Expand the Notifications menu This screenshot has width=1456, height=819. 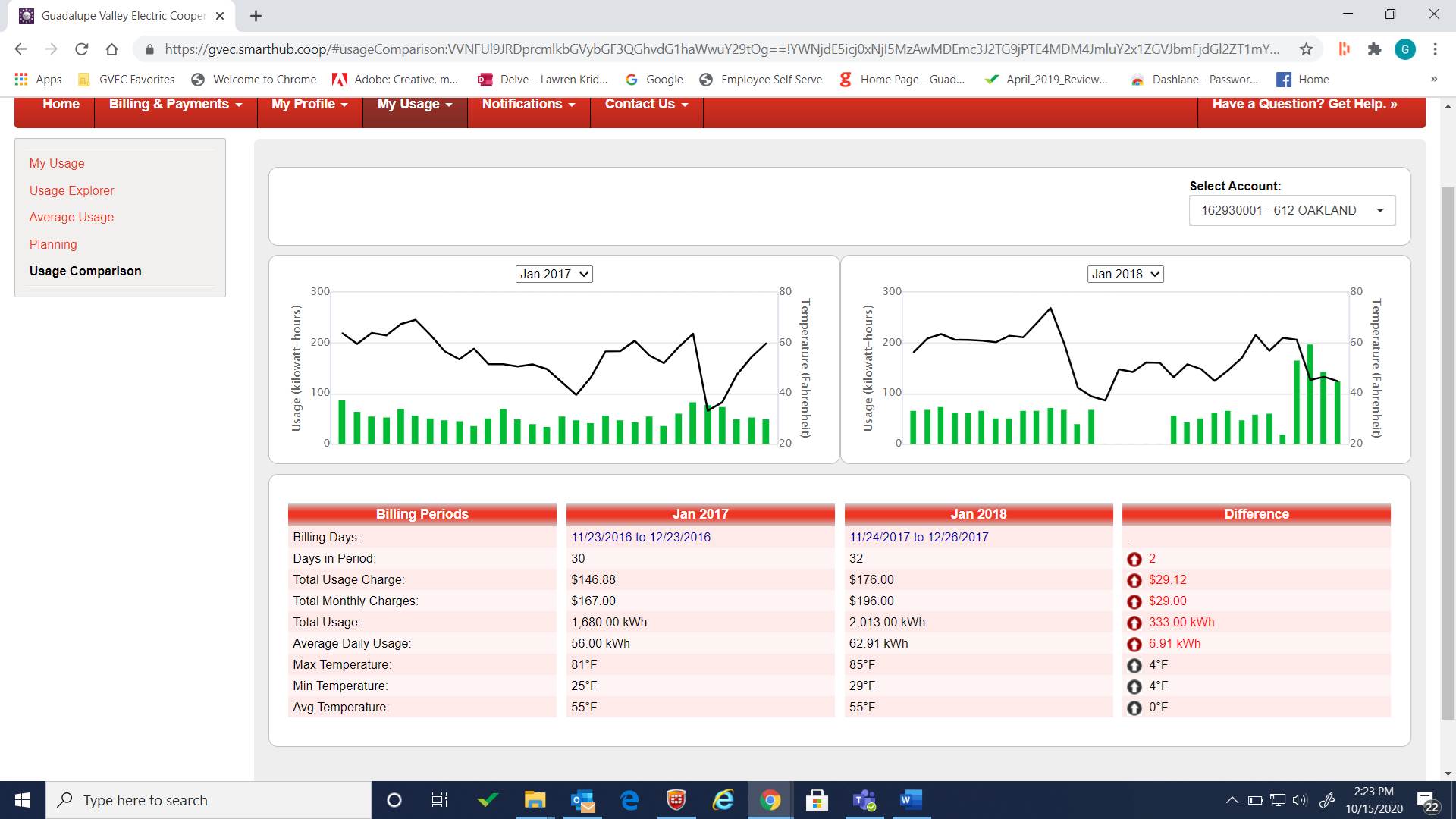(529, 105)
